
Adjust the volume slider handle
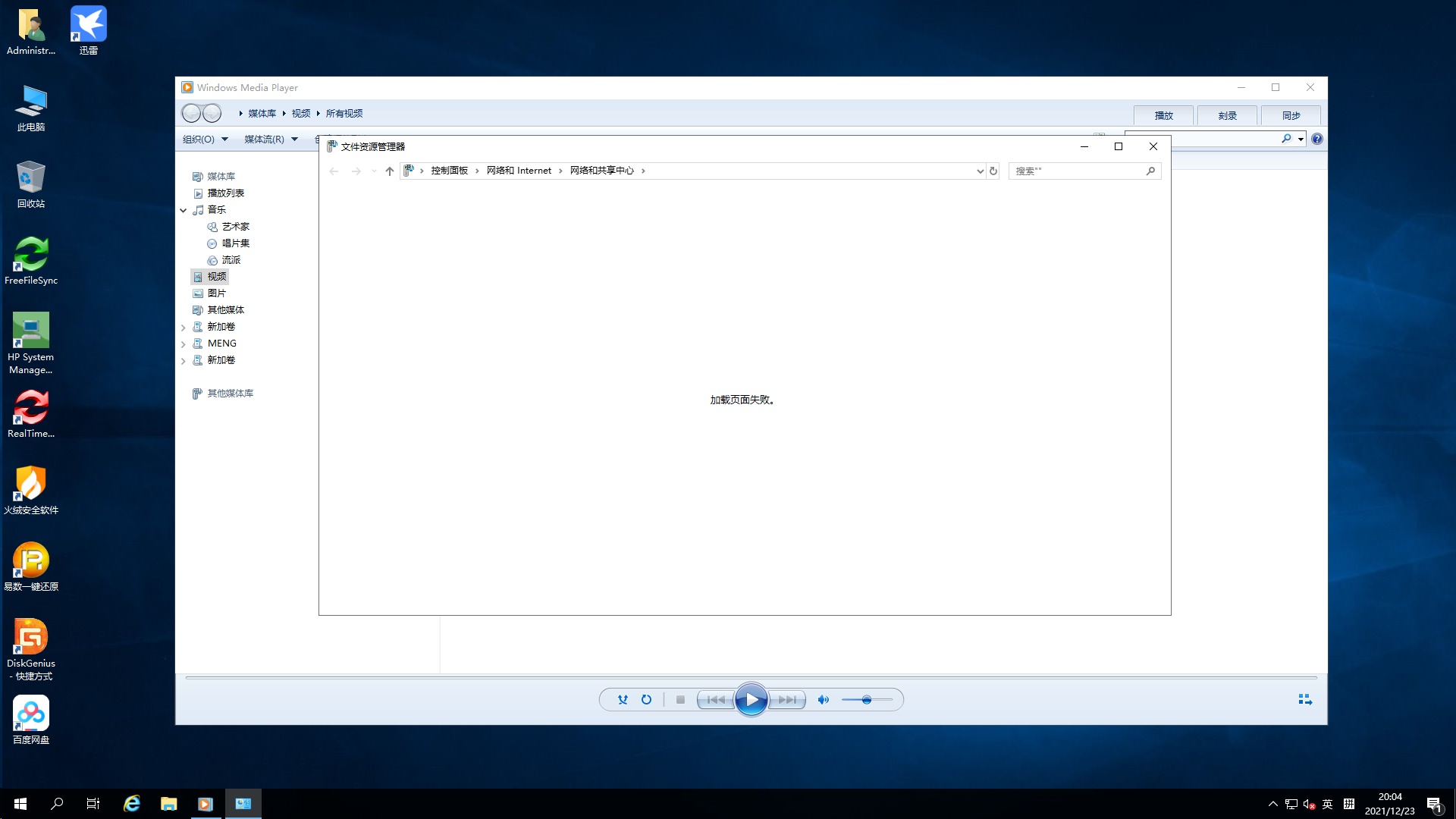866,700
